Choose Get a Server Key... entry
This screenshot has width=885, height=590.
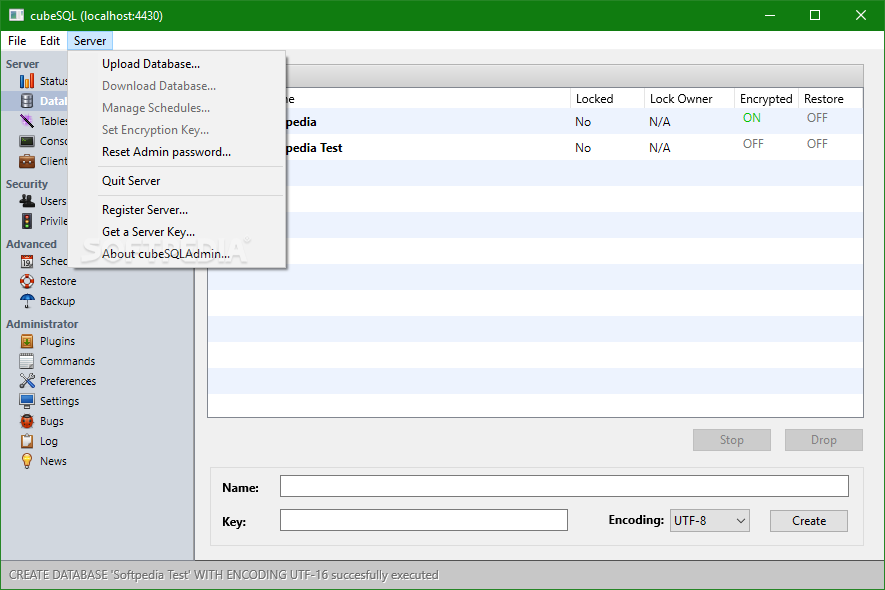[177, 231]
